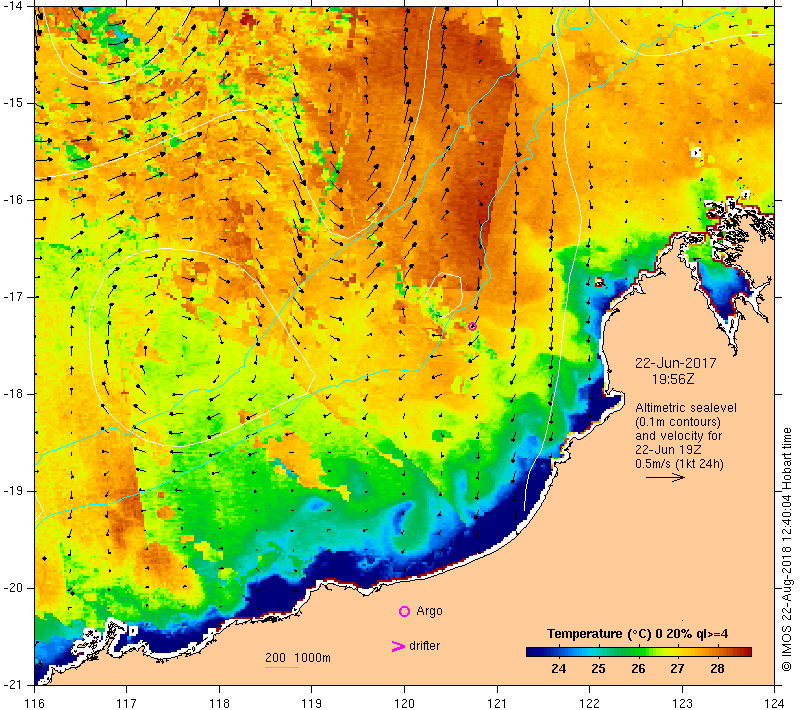Click the magenta drifter legend symbol

(397, 646)
